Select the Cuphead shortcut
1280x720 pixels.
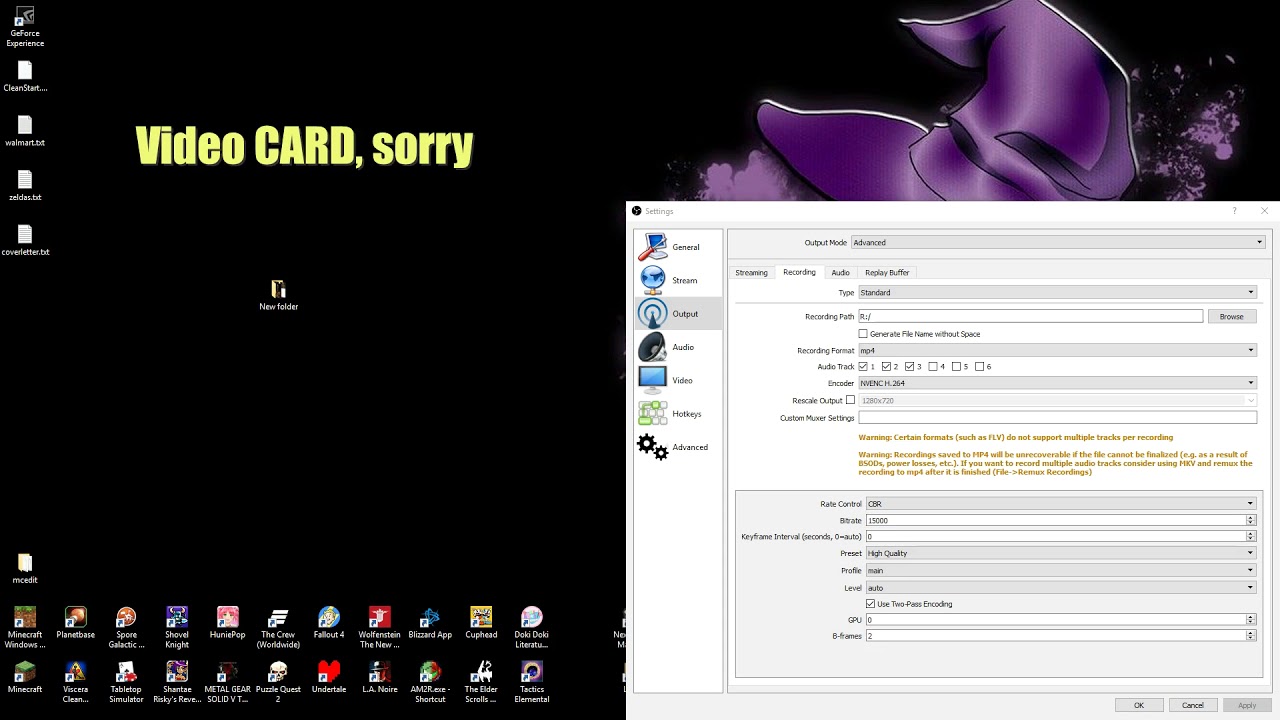tap(481, 624)
